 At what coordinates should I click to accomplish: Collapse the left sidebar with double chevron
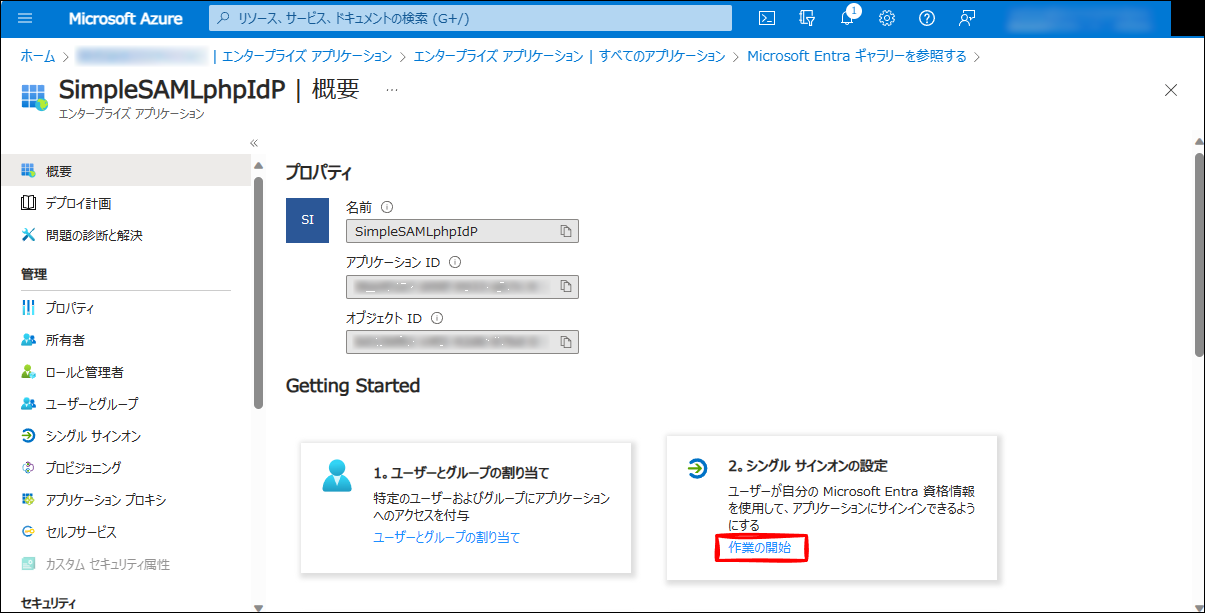pyautogui.click(x=254, y=143)
